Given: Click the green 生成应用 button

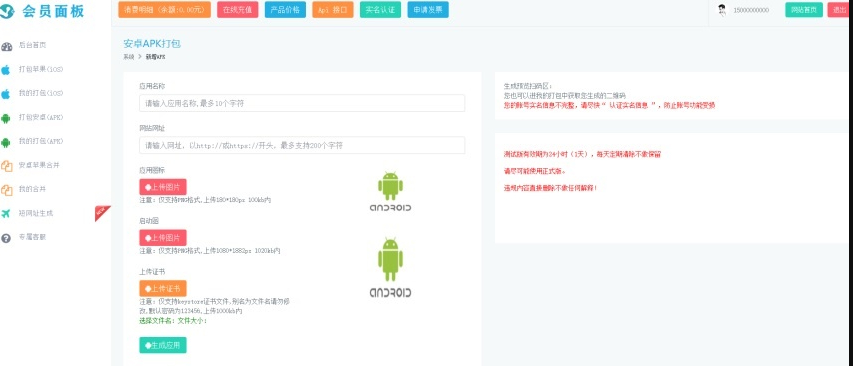Looking at the screenshot, I should [163, 345].
